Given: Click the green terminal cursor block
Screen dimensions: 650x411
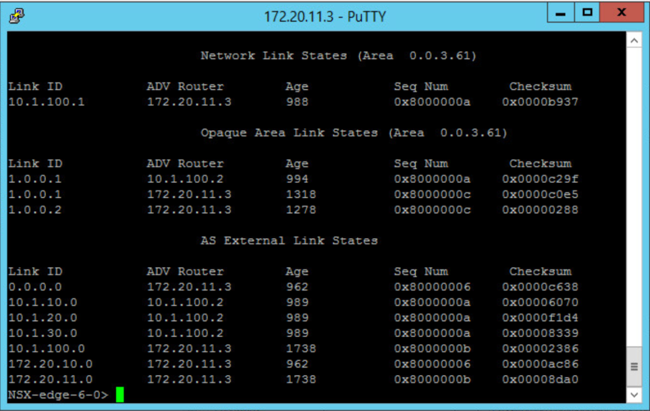Looking at the screenshot, I should pyautogui.click(x=120, y=394).
